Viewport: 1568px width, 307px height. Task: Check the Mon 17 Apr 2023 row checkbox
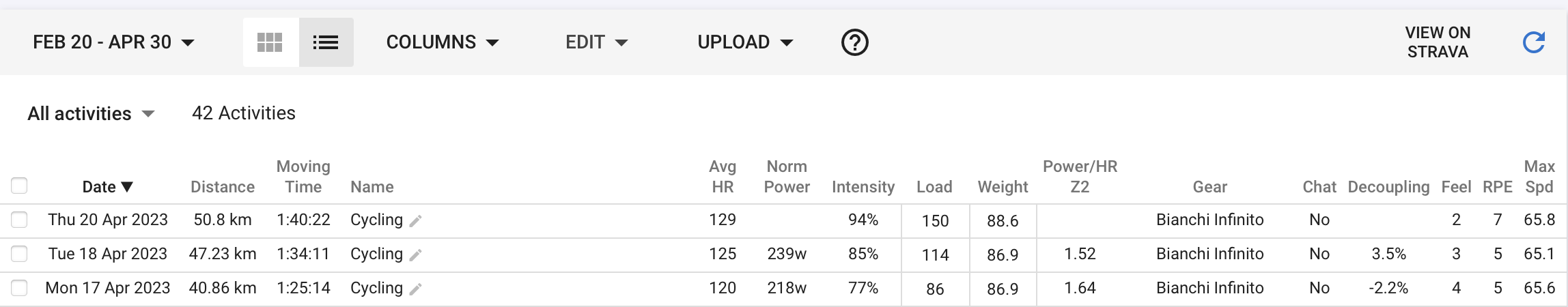tap(19, 288)
